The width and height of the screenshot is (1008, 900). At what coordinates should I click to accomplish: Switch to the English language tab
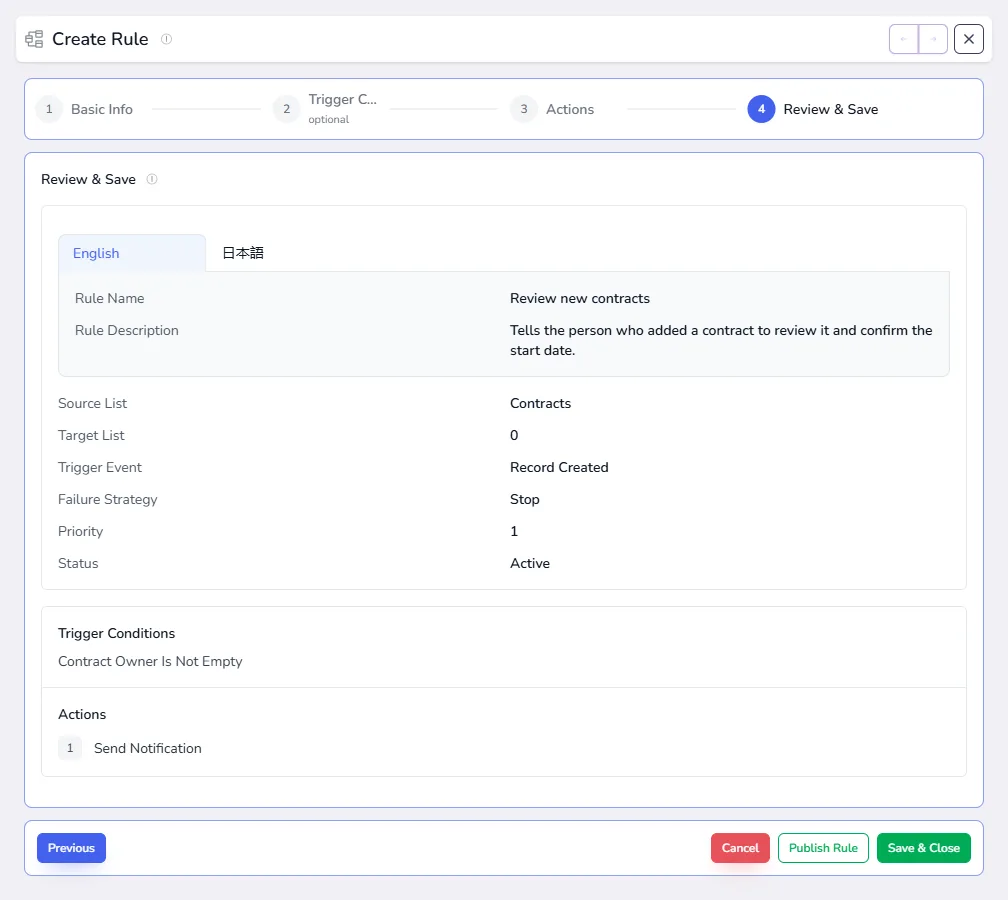click(x=132, y=253)
